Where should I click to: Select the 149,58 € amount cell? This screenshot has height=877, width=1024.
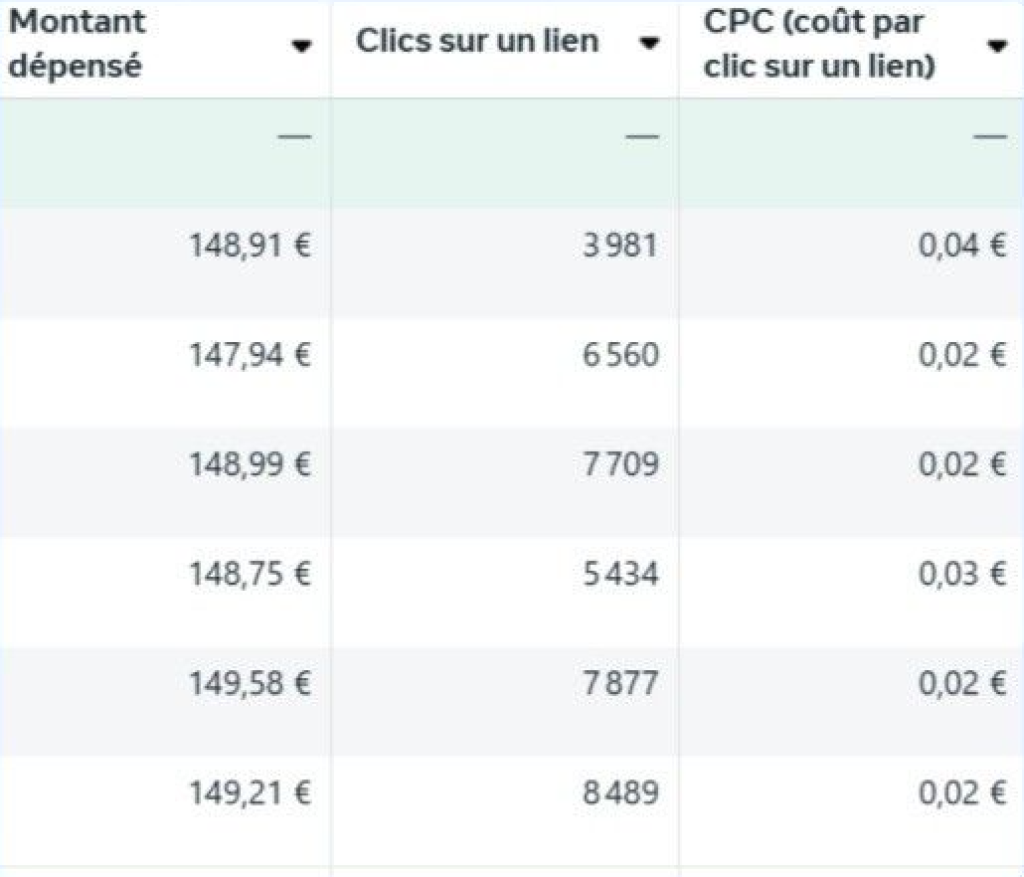click(x=250, y=684)
